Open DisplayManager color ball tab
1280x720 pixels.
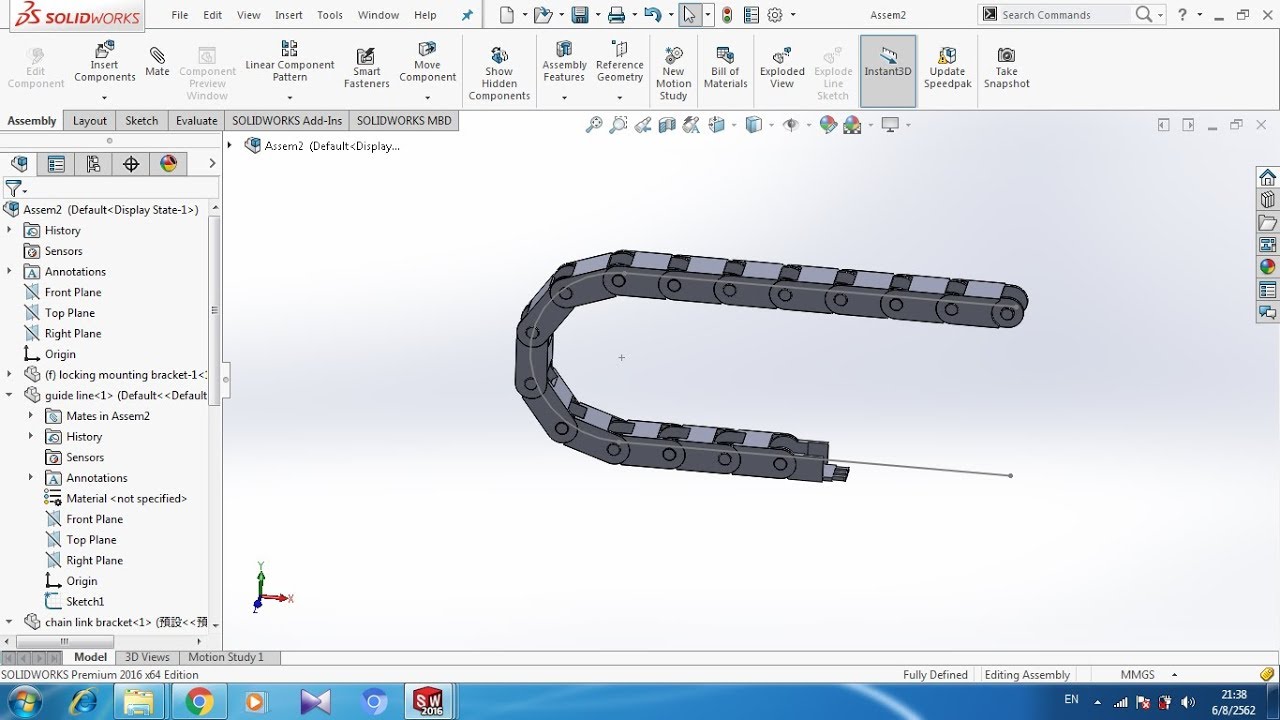pos(168,164)
